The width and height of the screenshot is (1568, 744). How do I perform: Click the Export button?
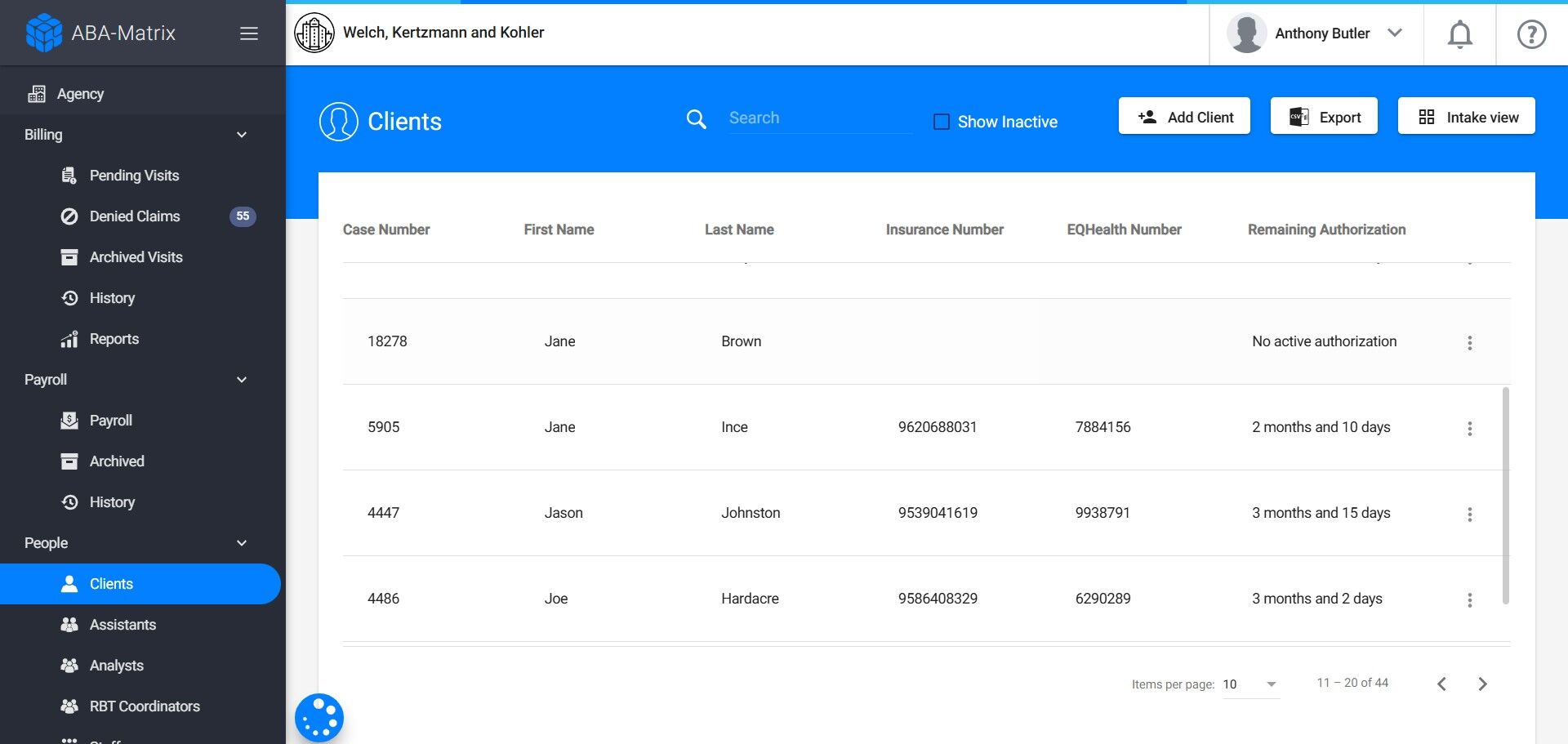pyautogui.click(x=1324, y=117)
